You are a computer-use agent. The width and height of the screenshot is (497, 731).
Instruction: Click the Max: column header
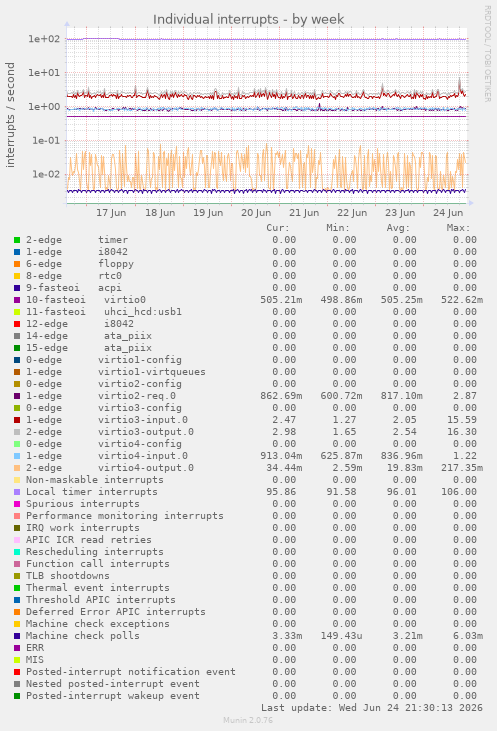458,228
